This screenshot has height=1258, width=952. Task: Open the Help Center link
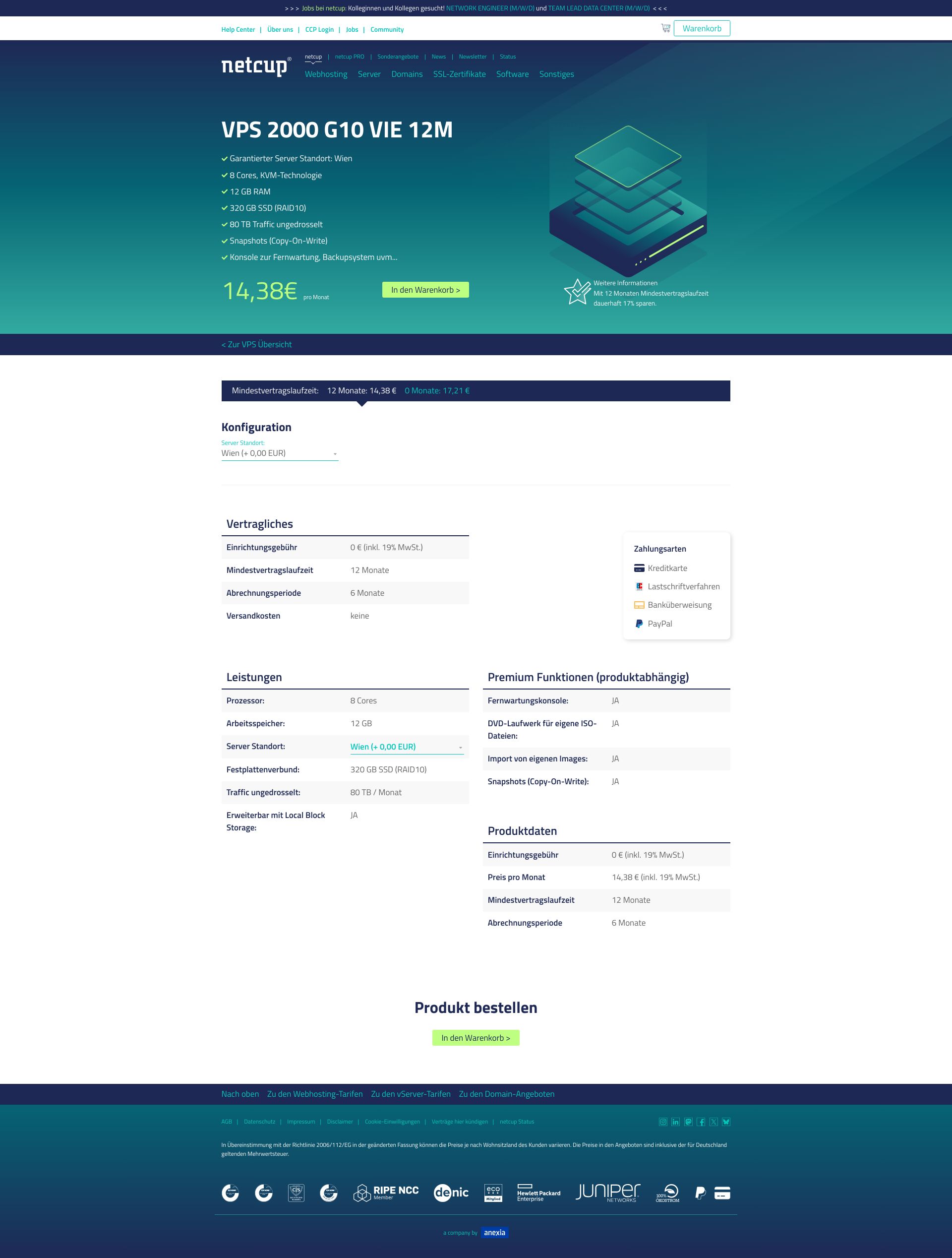pos(238,30)
